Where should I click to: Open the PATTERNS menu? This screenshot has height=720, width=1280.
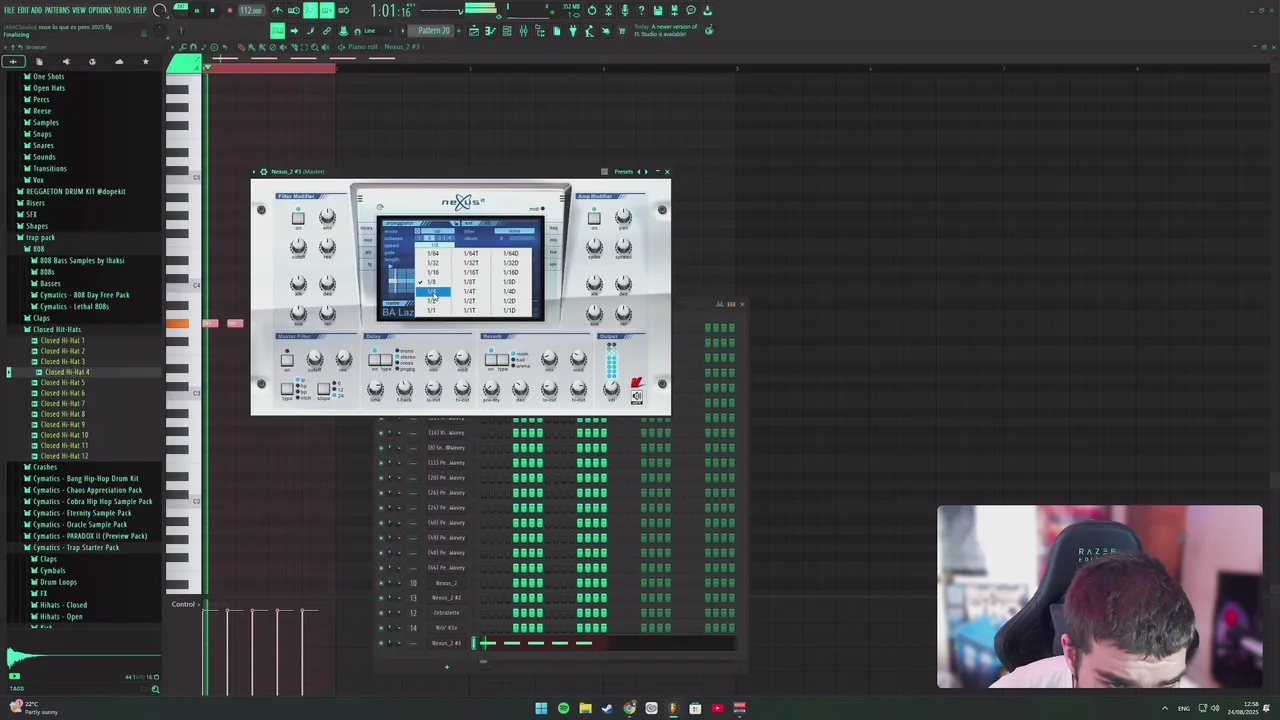point(58,10)
